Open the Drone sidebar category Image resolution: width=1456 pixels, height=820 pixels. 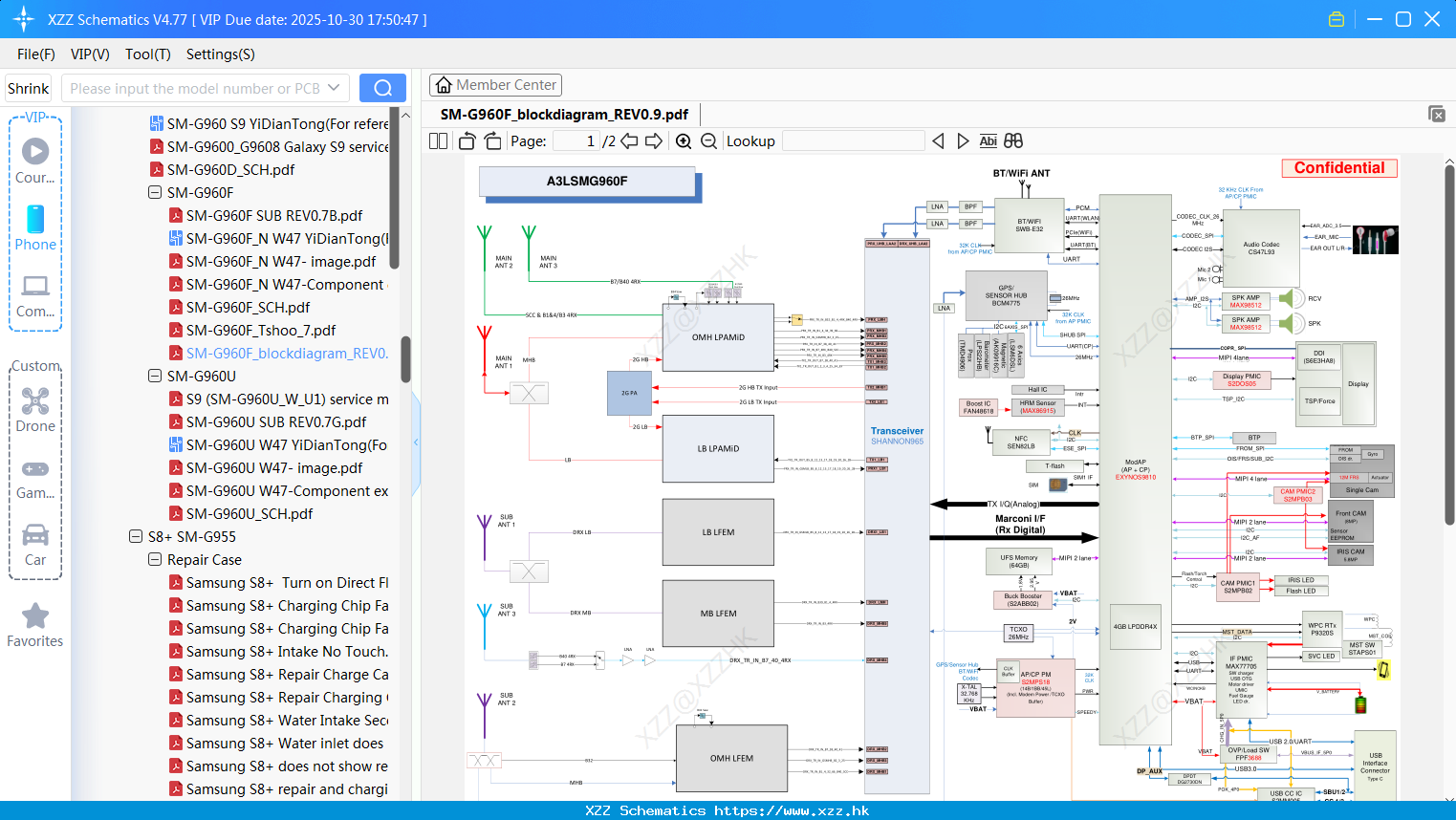click(x=35, y=410)
